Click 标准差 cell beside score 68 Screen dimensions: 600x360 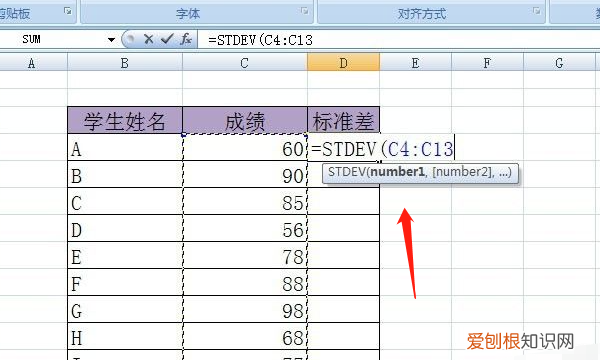point(344,336)
